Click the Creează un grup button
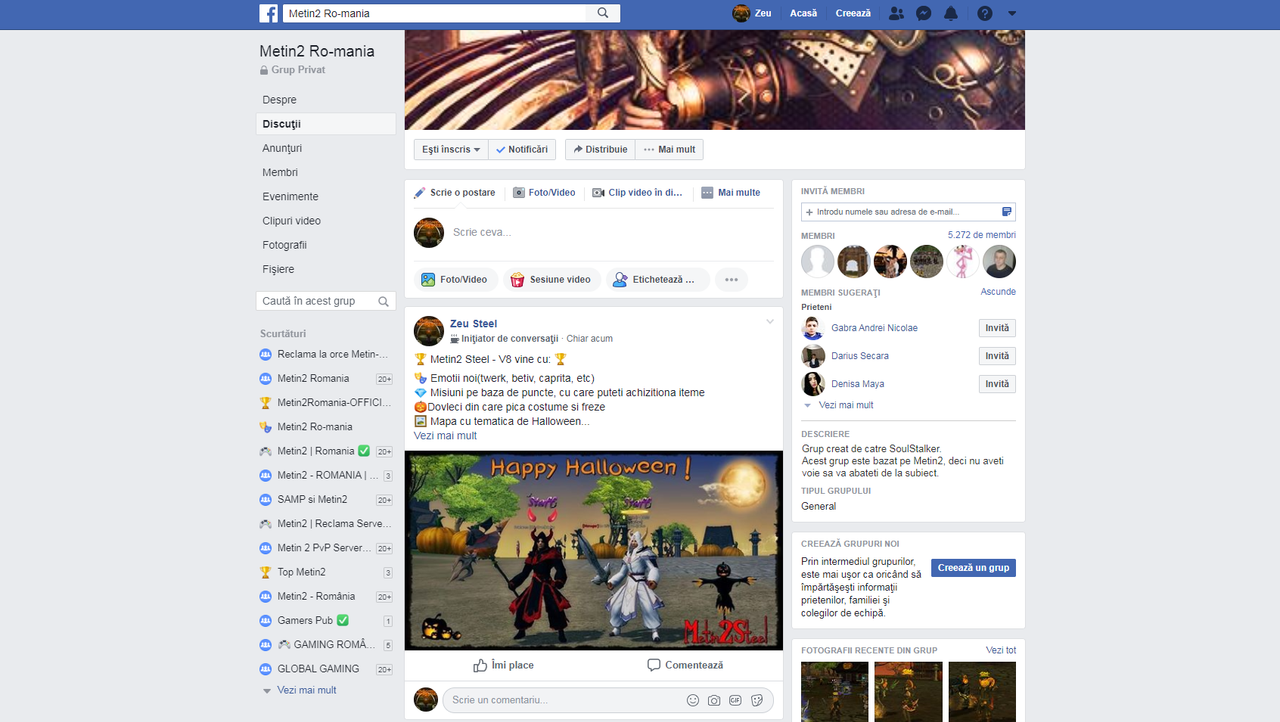Screen dimensions: 1280x722 (x=972, y=567)
